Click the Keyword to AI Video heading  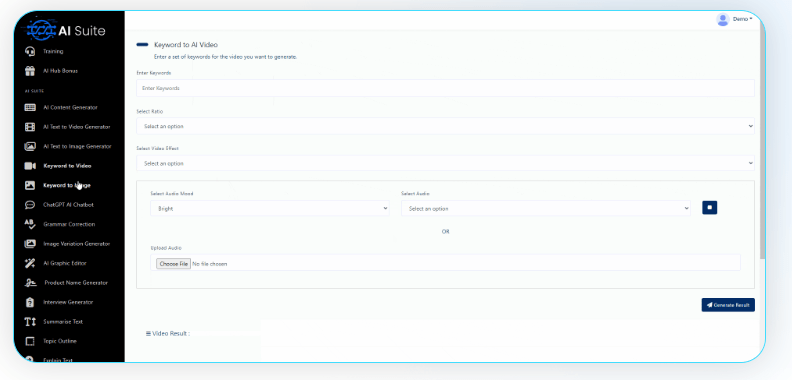point(186,44)
